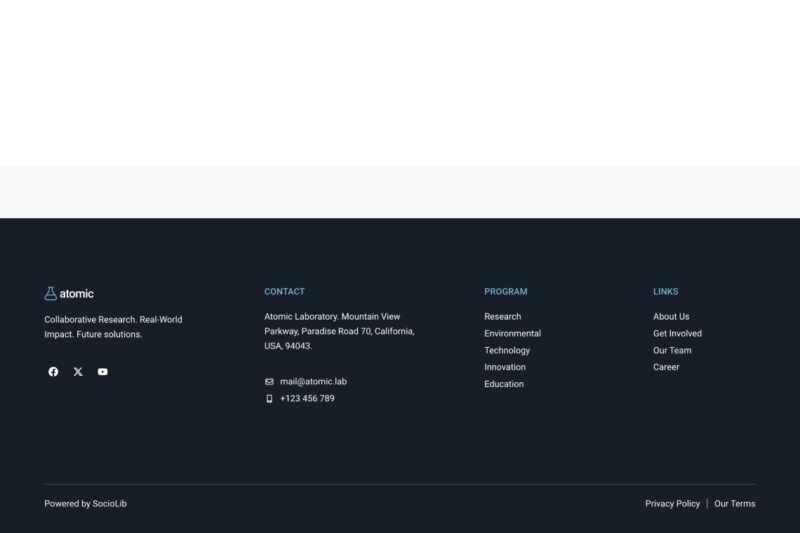Go to the Environmental program page
Screen dimensions: 800x533
tap(512, 334)
